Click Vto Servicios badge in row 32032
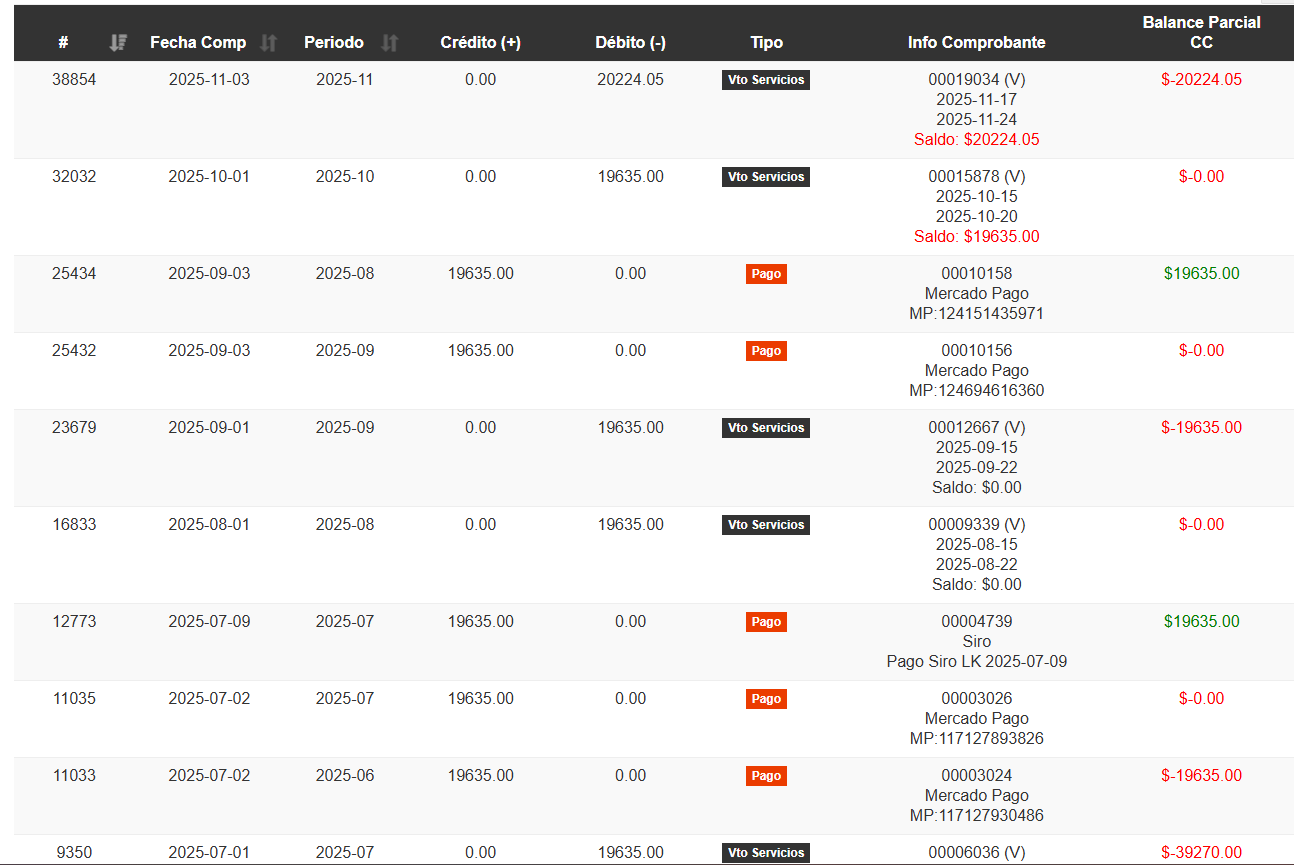 click(x=766, y=177)
